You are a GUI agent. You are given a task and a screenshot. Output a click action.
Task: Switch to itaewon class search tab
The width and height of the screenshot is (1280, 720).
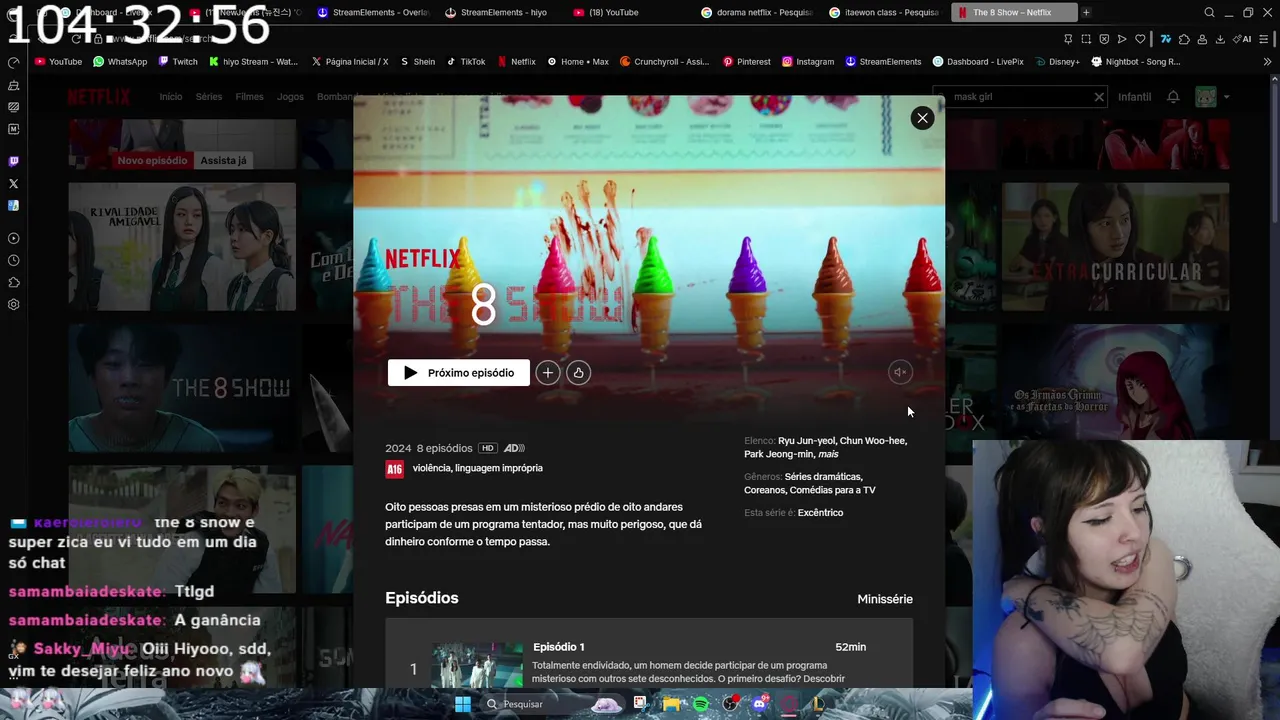click(884, 12)
